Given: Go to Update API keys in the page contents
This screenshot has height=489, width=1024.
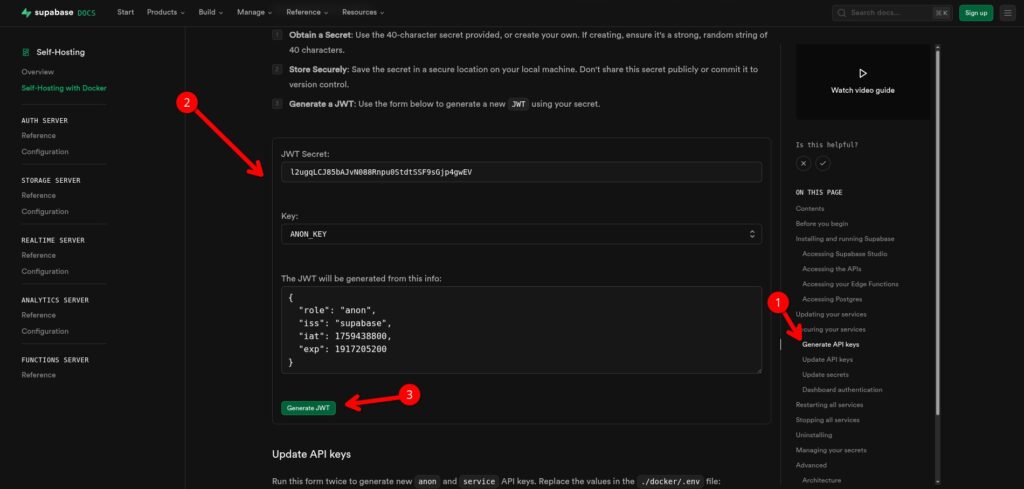Looking at the screenshot, I should (827, 360).
